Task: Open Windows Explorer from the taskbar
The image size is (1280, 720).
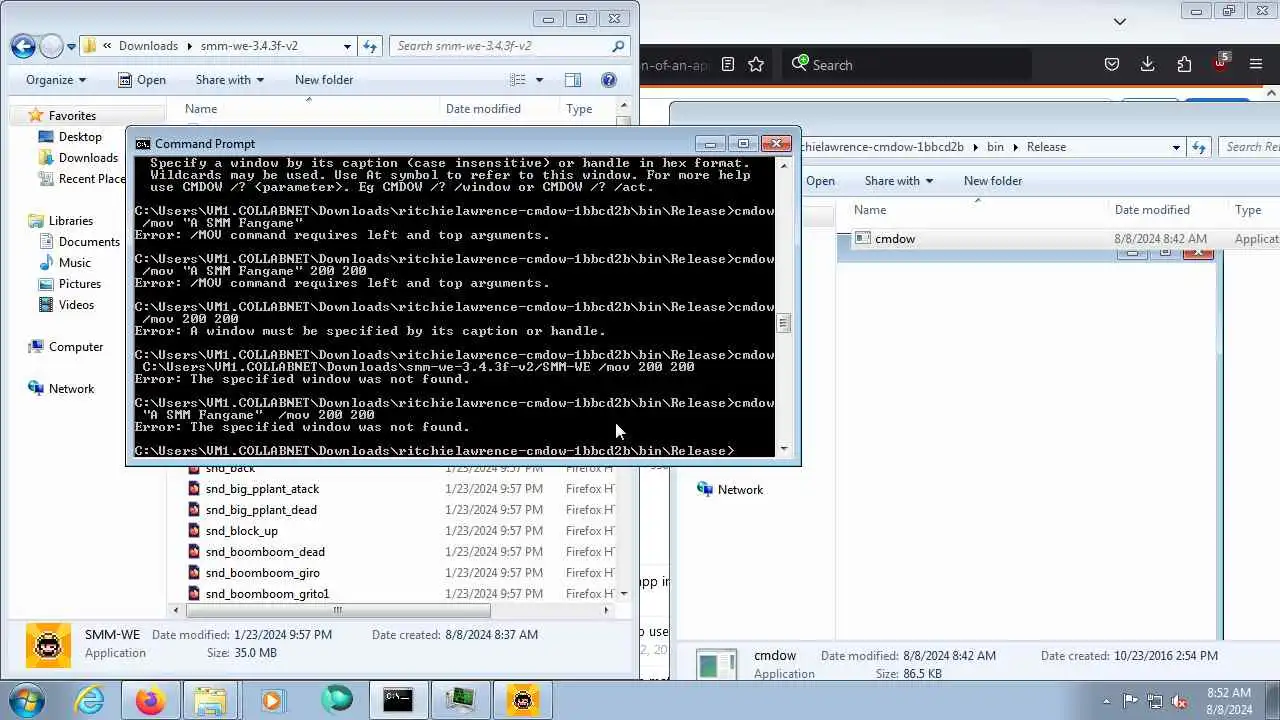Action: click(210, 700)
